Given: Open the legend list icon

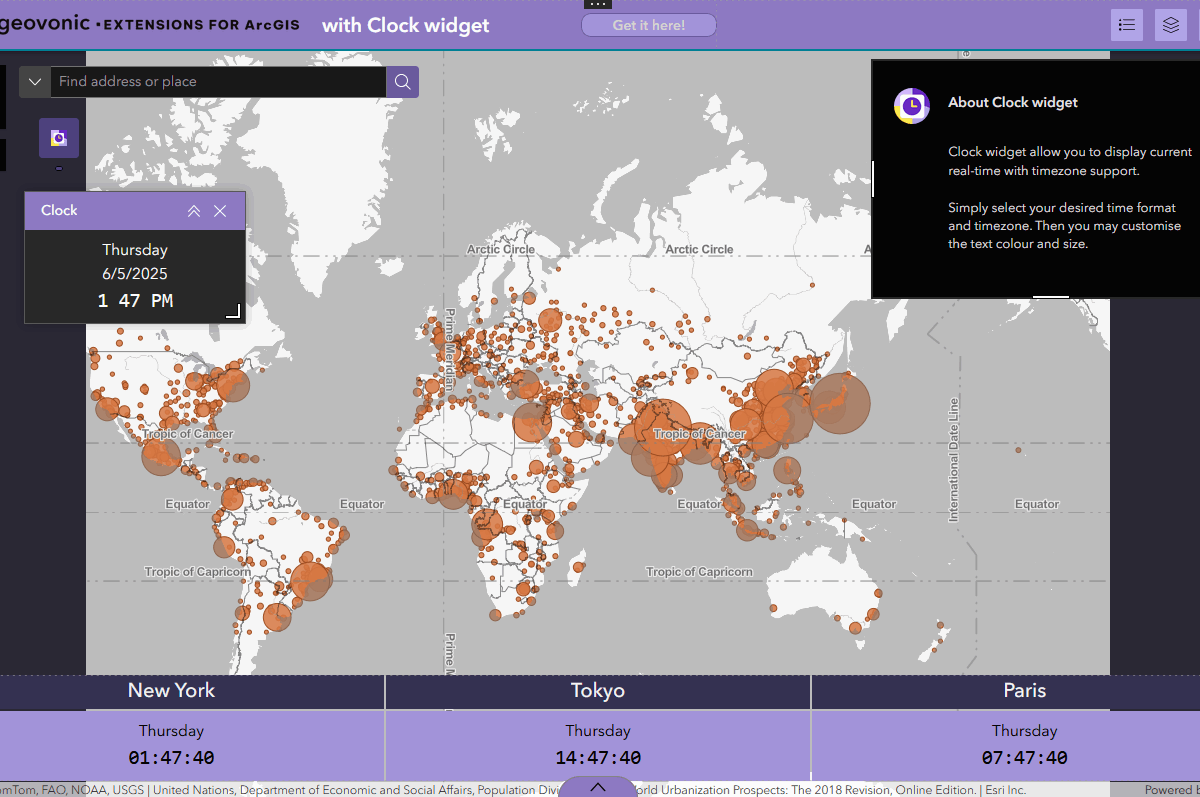Looking at the screenshot, I should pyautogui.click(x=1127, y=25).
